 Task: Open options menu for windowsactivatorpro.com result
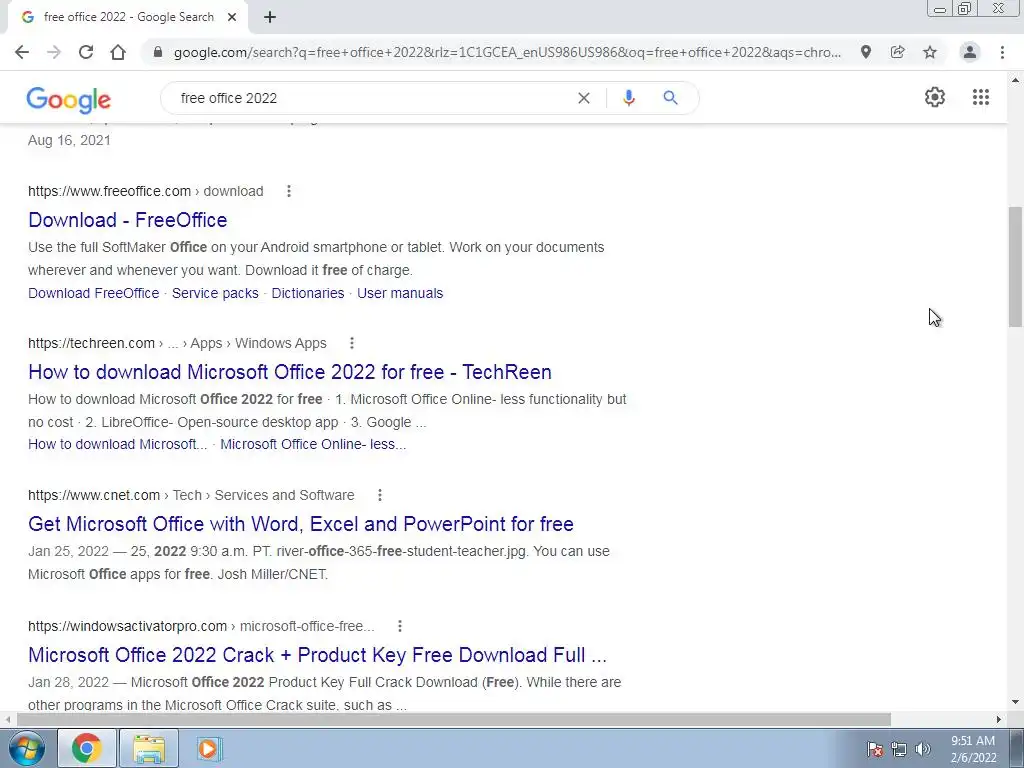pos(400,626)
